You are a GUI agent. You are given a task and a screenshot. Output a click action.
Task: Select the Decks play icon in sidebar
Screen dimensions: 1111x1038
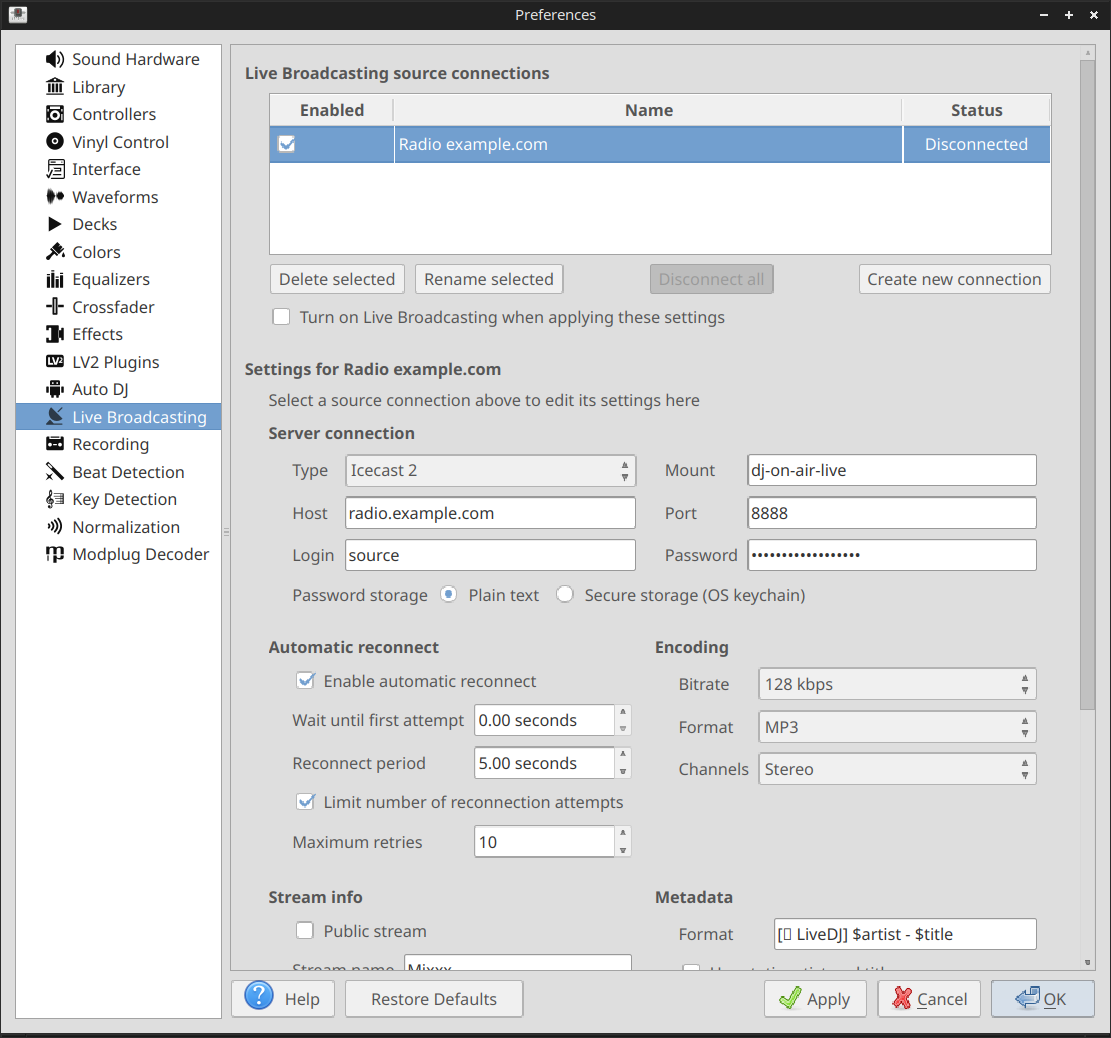[56, 224]
